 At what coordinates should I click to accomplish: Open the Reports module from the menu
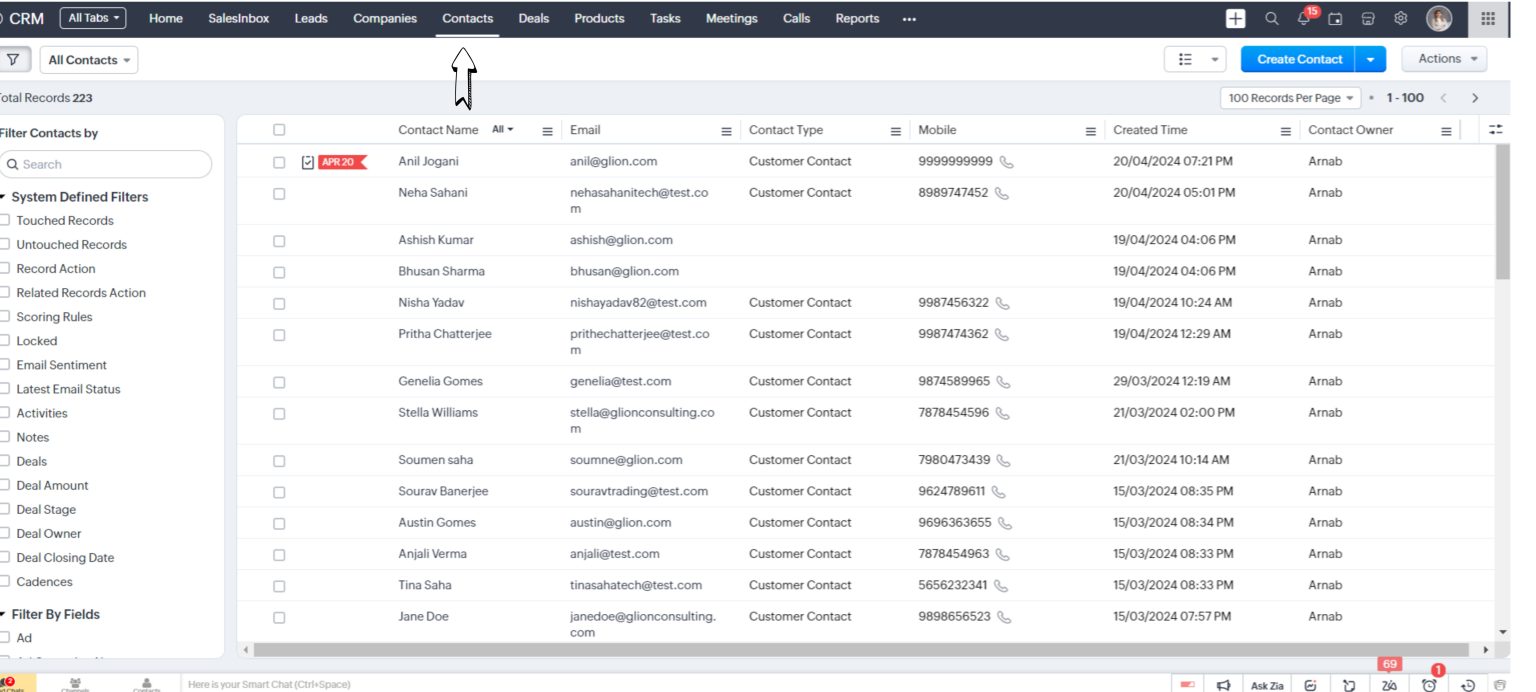pyautogui.click(x=857, y=18)
